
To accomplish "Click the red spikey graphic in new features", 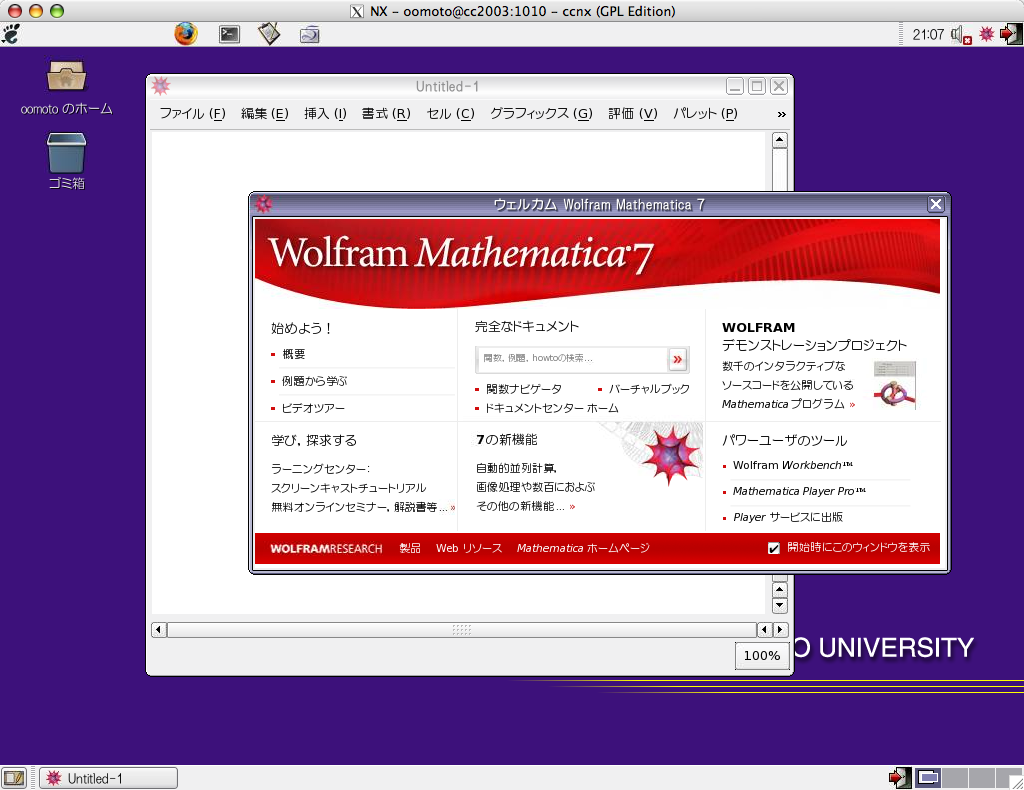I will [x=670, y=454].
